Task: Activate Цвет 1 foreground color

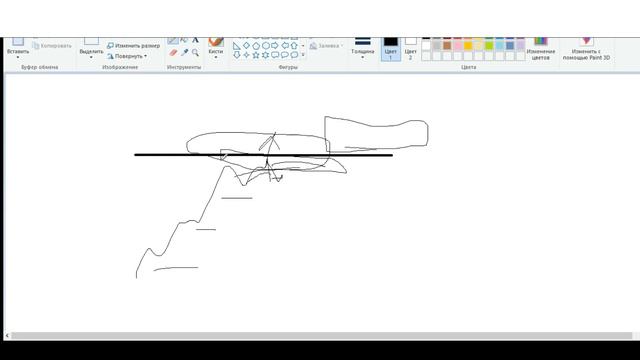Action: (391, 49)
